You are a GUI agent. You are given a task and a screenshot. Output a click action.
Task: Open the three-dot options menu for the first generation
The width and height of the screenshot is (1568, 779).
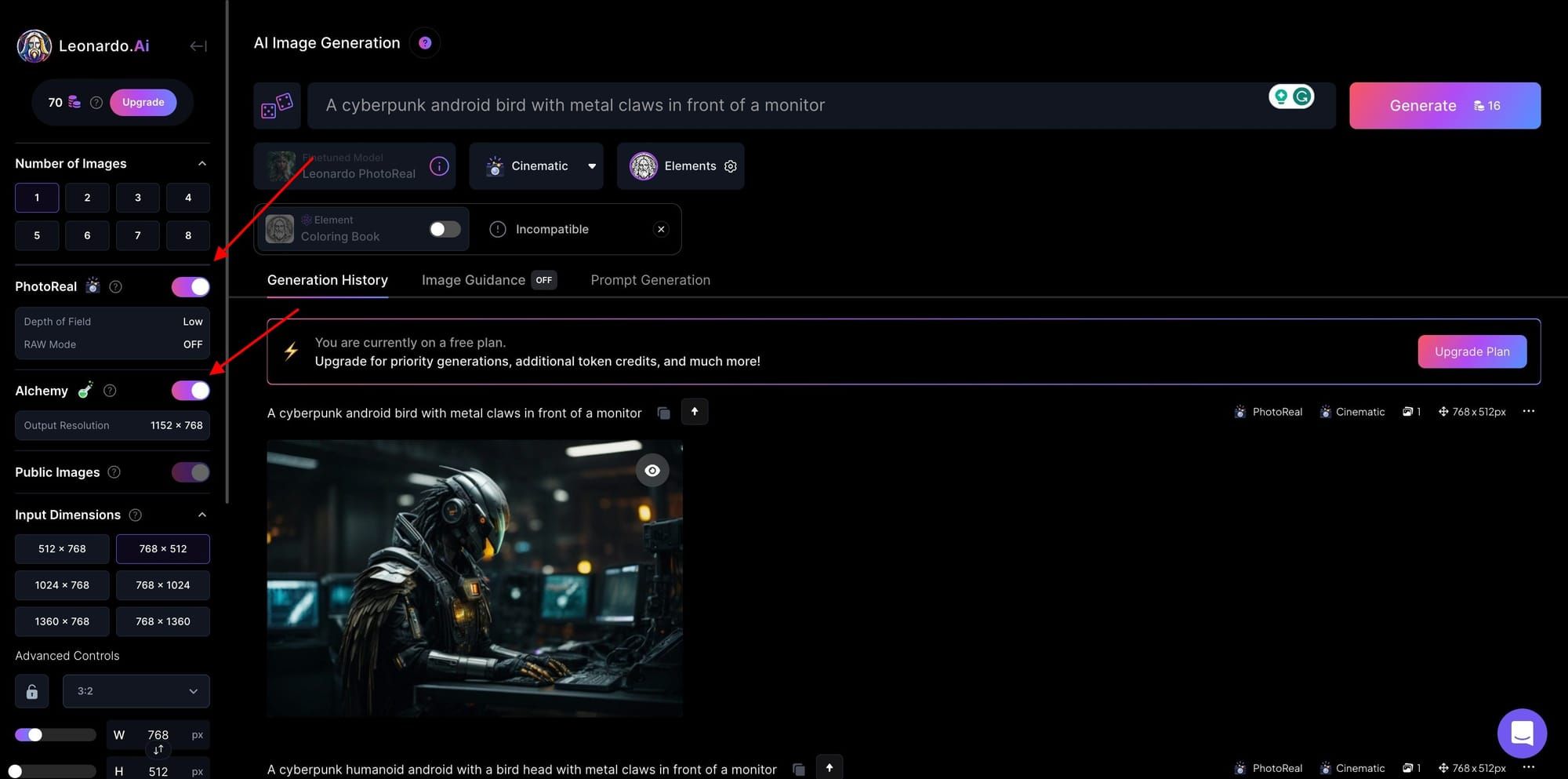click(x=1528, y=411)
